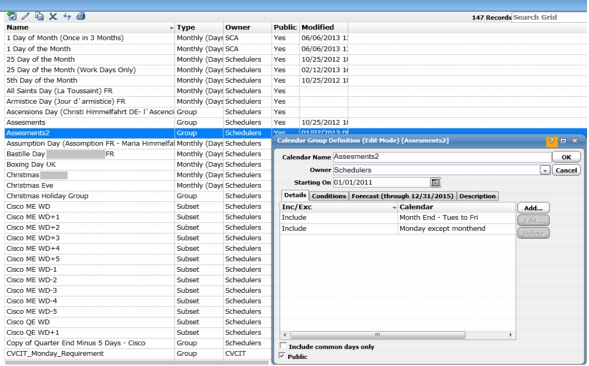Switch to the Details tab
The height and width of the screenshot is (366, 589).
coord(295,195)
